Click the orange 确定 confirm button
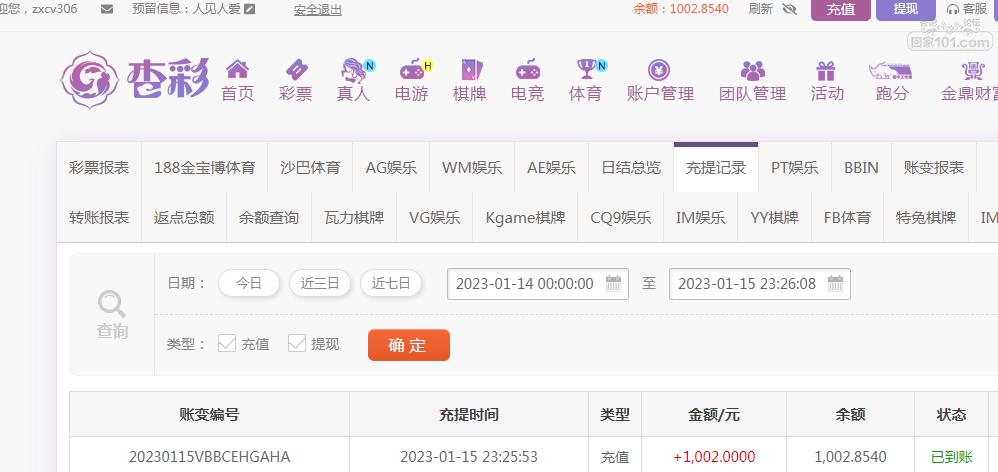The width and height of the screenshot is (998, 472). [409, 345]
